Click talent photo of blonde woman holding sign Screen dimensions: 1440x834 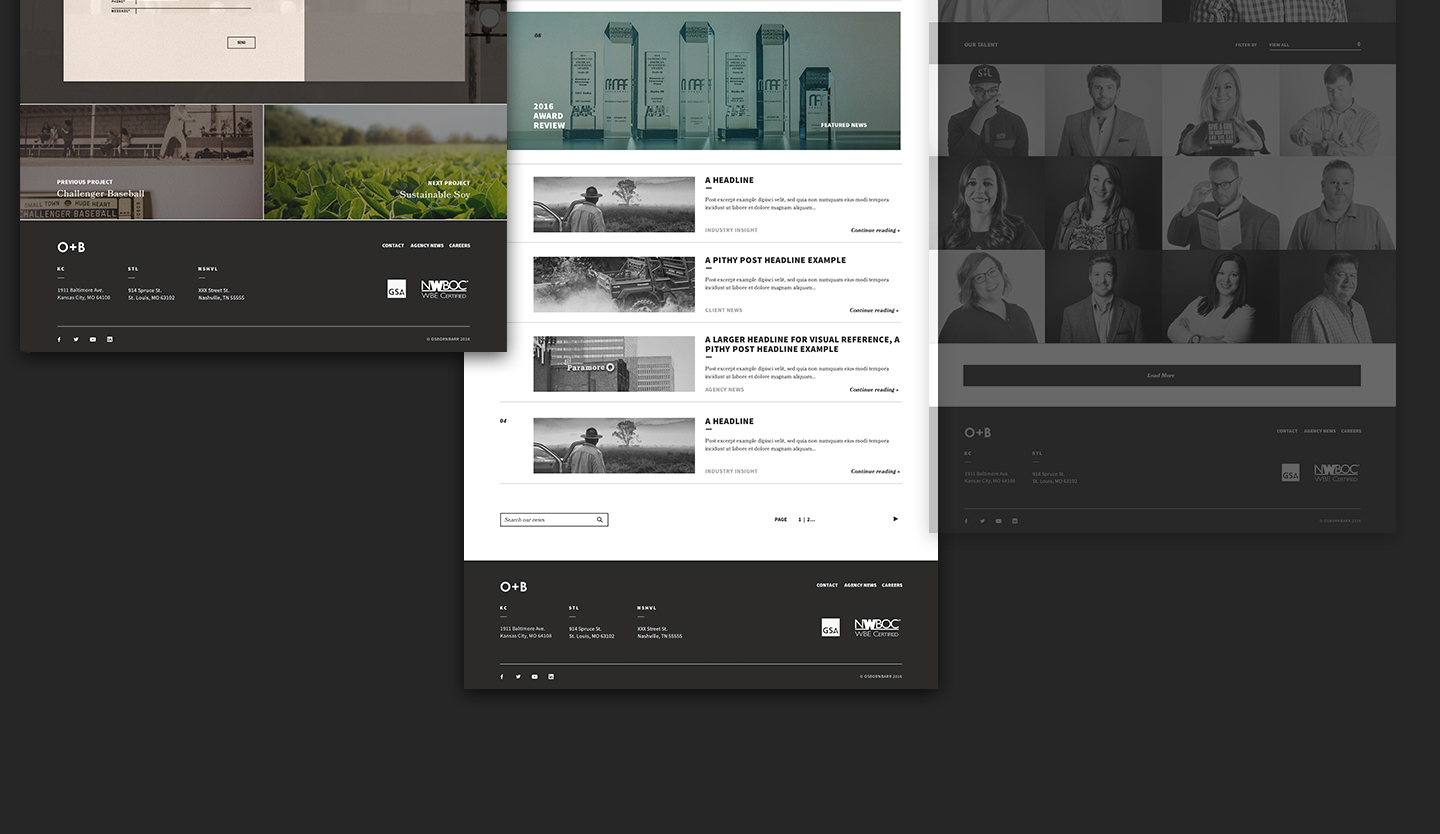click(x=1221, y=110)
